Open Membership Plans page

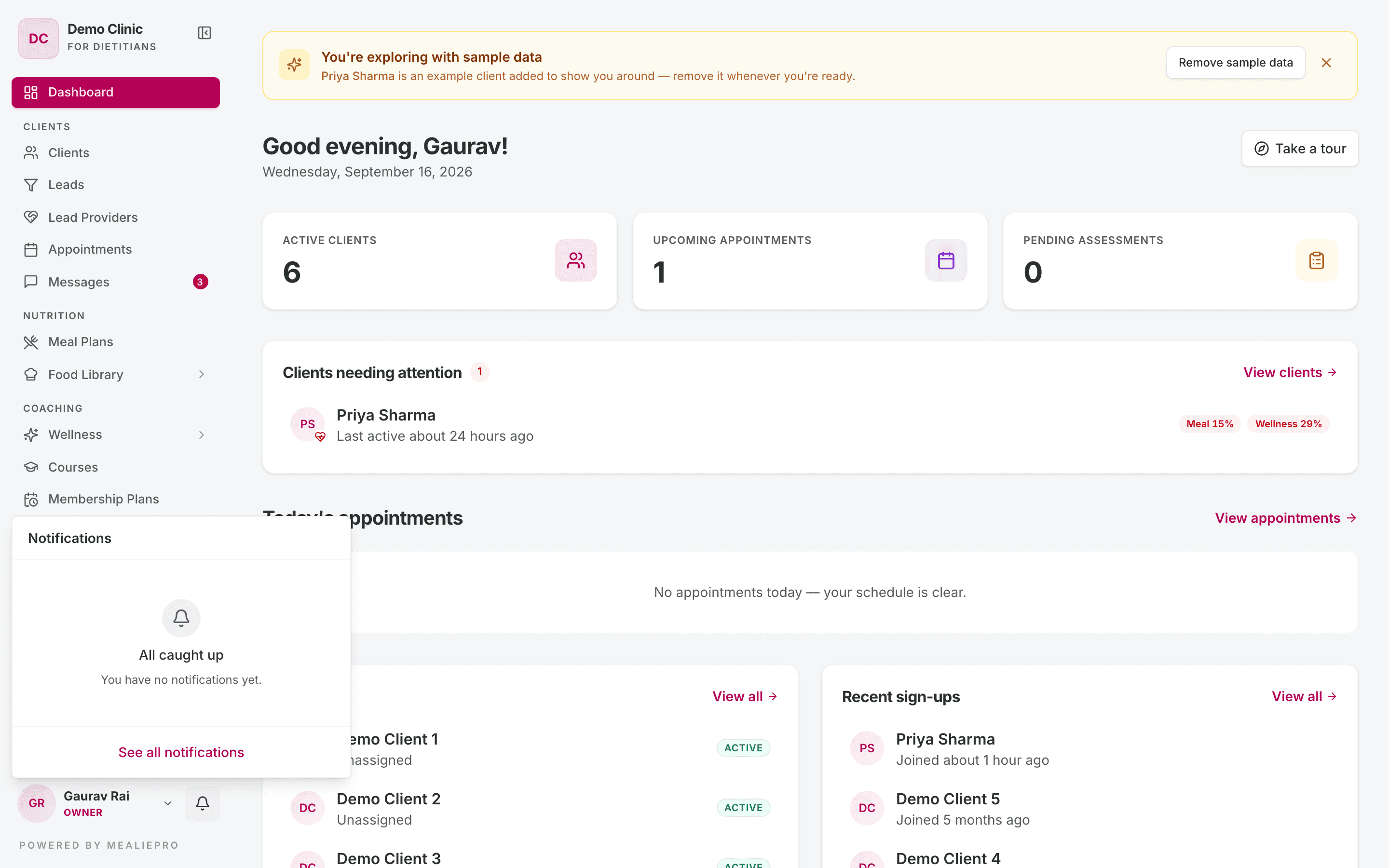115,499
